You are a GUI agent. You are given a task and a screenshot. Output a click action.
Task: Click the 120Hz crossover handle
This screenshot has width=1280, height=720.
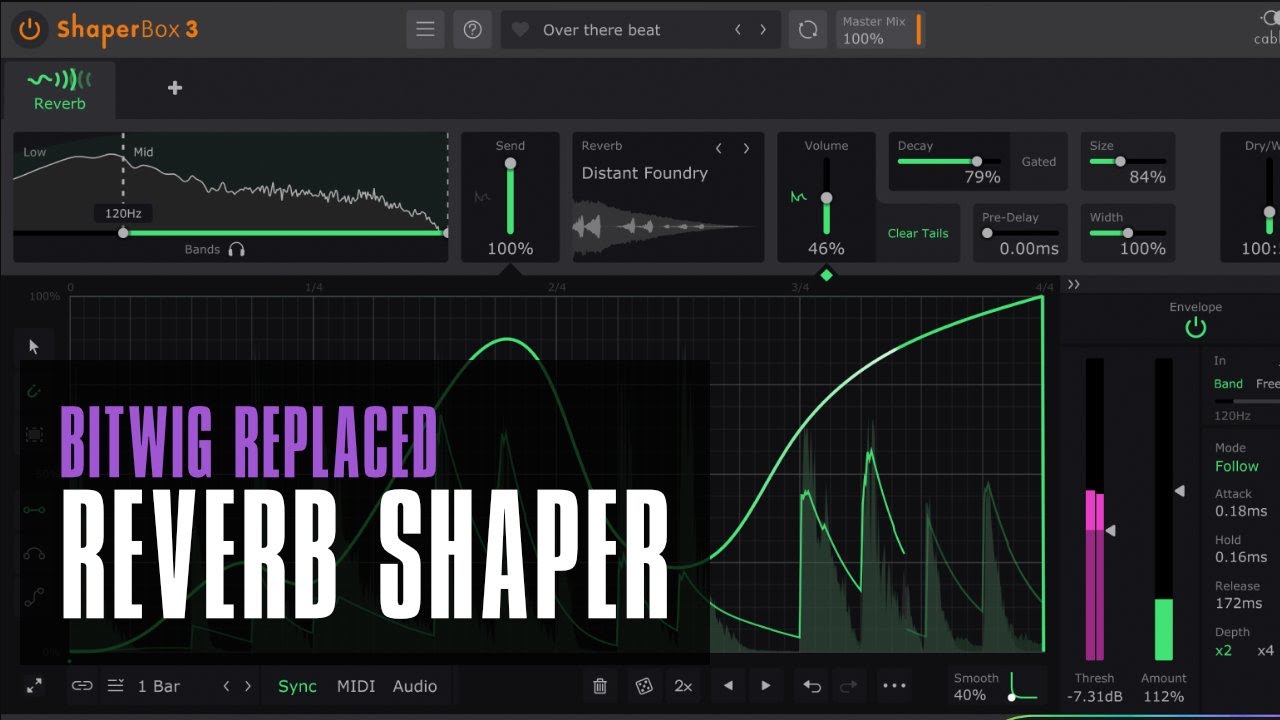click(x=123, y=232)
